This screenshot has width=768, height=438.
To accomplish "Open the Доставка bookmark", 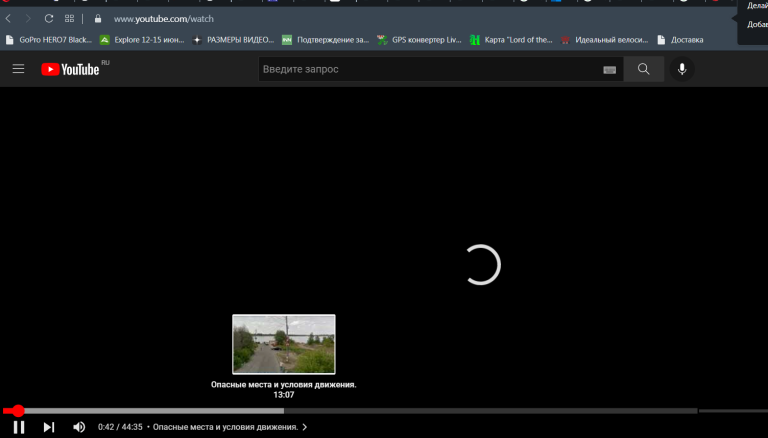I will (x=680, y=40).
